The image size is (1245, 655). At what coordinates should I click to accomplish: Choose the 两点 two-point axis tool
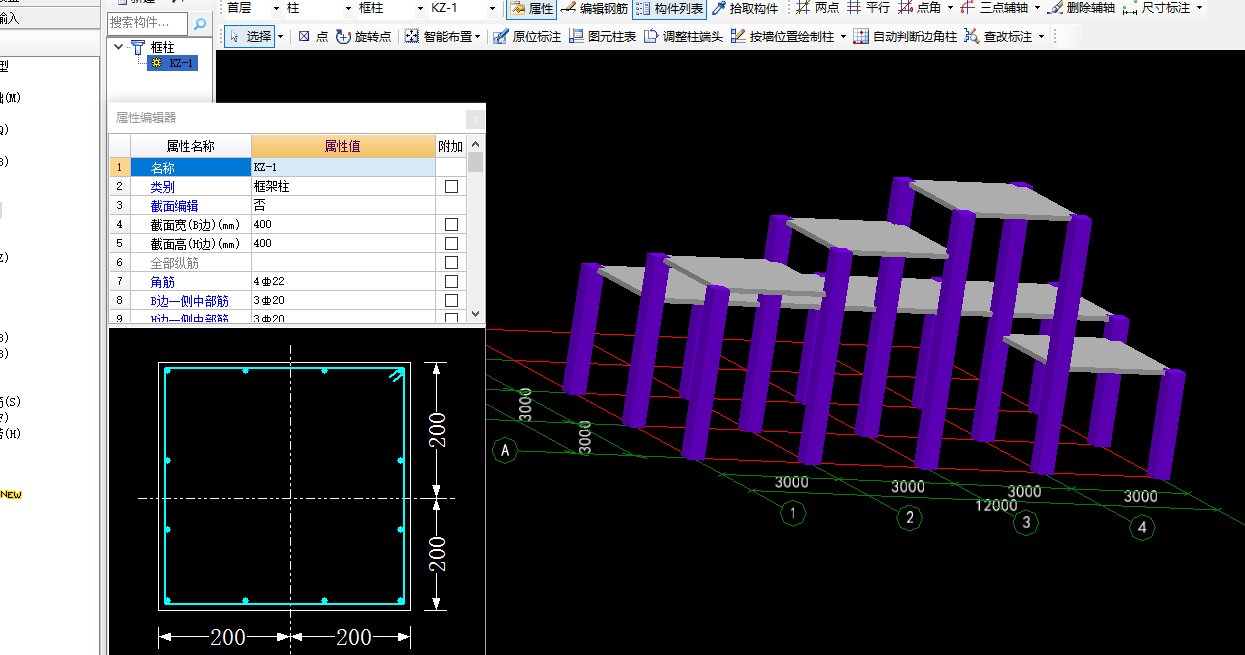(818, 8)
